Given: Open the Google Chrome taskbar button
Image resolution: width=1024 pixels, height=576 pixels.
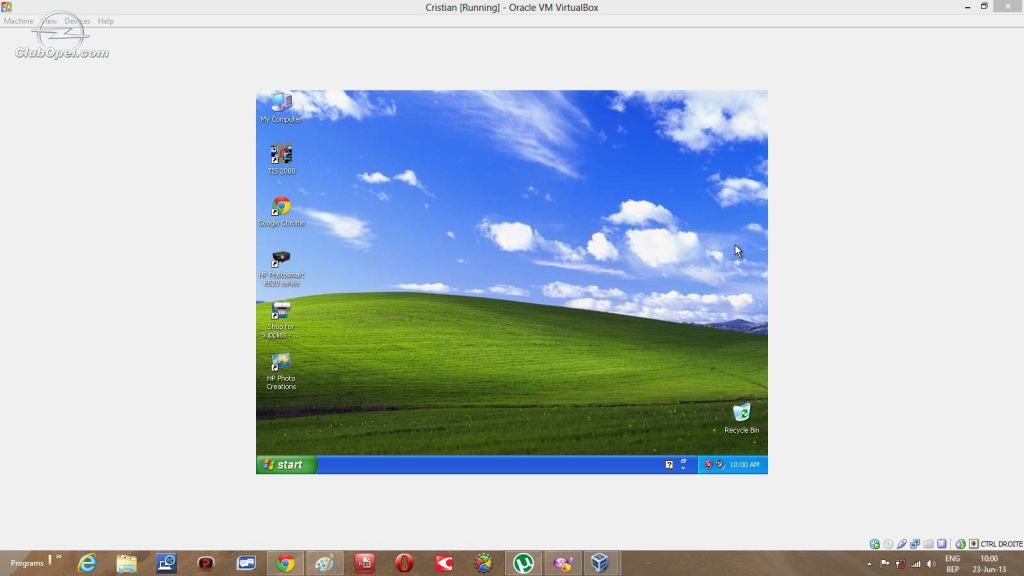Looking at the screenshot, I should [x=285, y=563].
